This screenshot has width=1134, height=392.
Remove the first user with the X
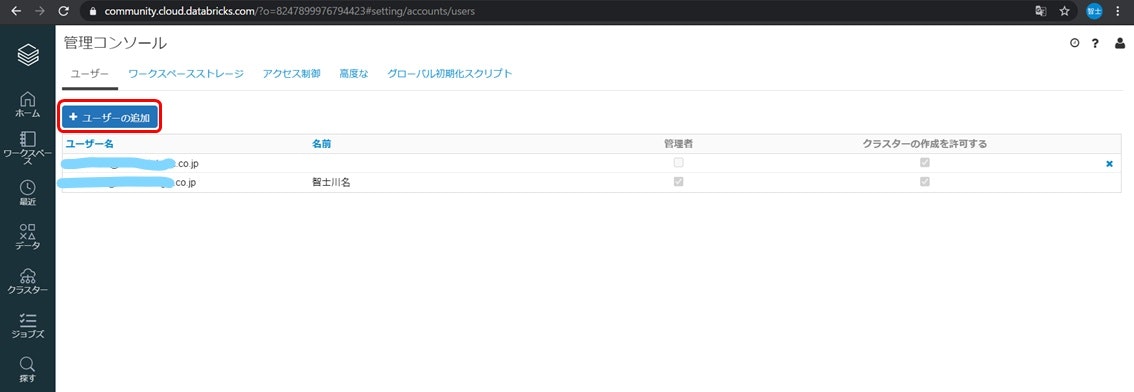coord(1109,164)
